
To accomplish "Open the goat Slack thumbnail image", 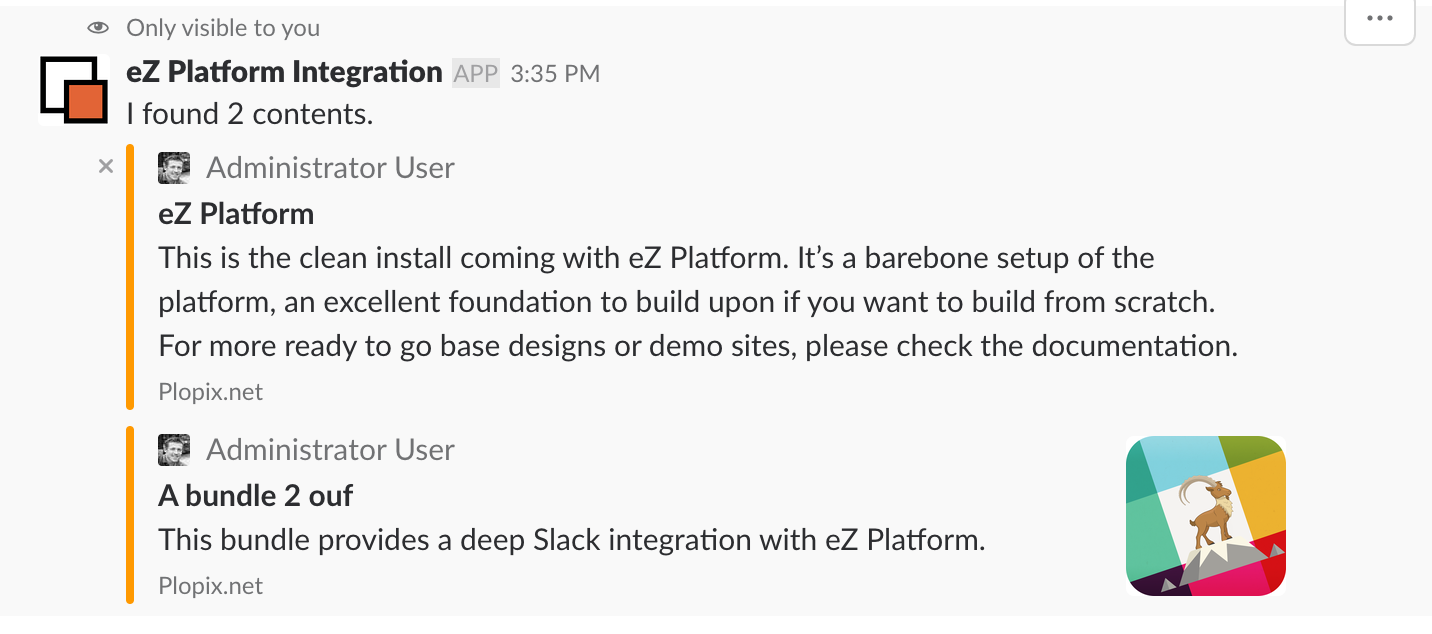I will click(x=1206, y=516).
